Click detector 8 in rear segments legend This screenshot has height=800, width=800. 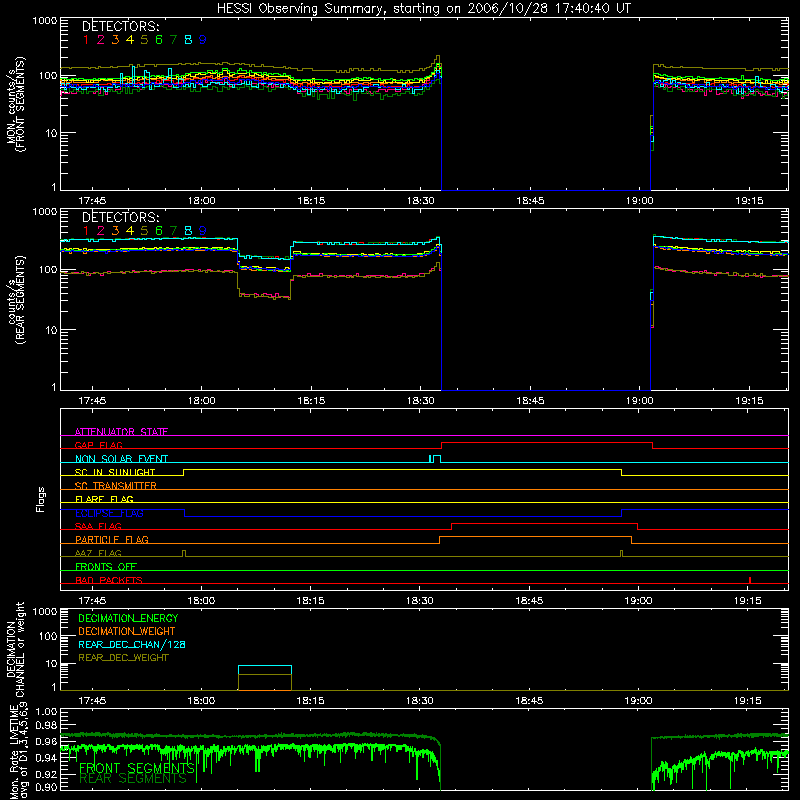pos(188,231)
